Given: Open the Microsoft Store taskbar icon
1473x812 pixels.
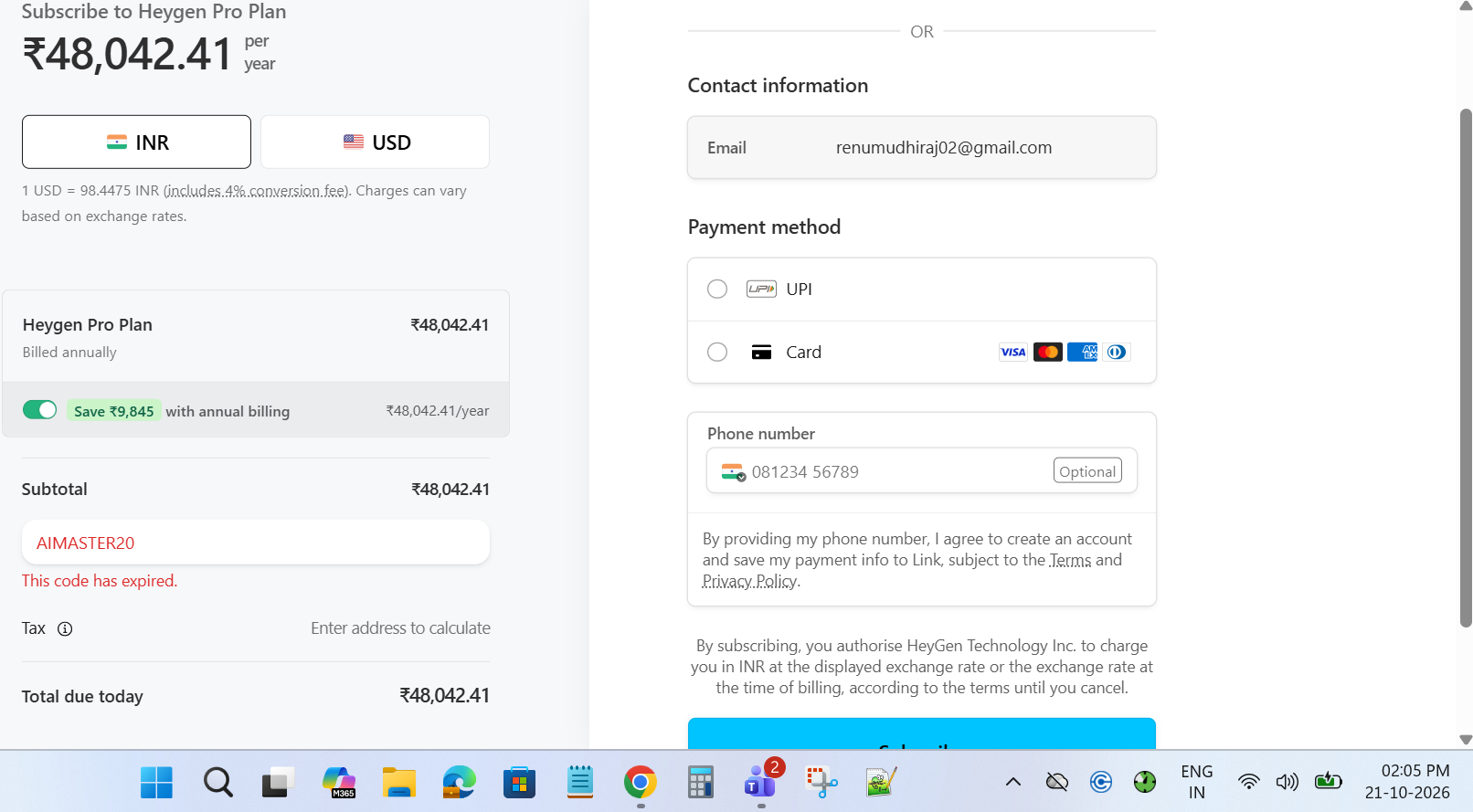Looking at the screenshot, I should coord(520,783).
